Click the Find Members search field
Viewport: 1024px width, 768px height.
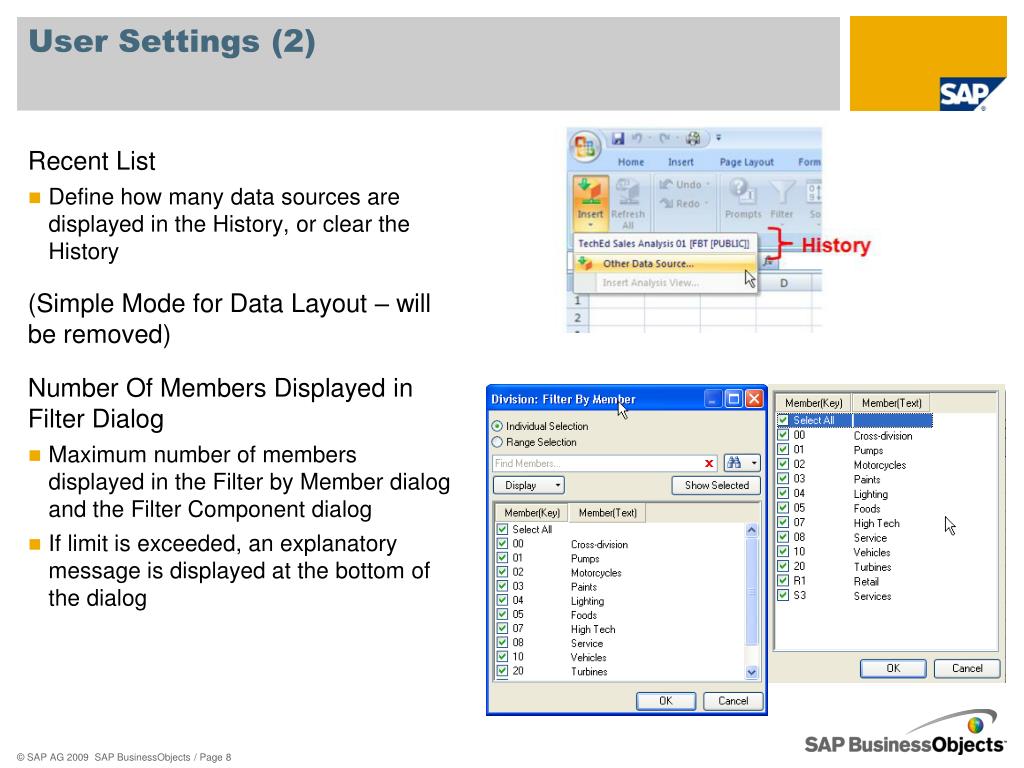(x=597, y=464)
